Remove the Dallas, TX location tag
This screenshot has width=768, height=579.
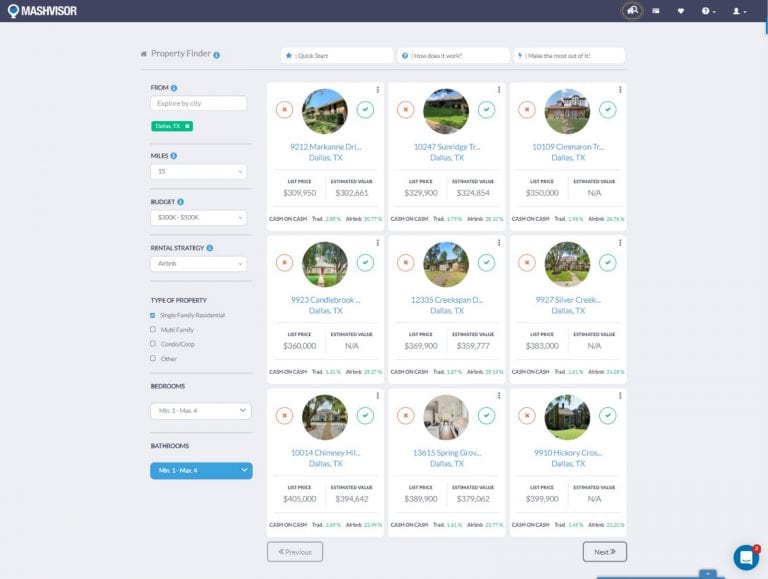click(x=187, y=126)
